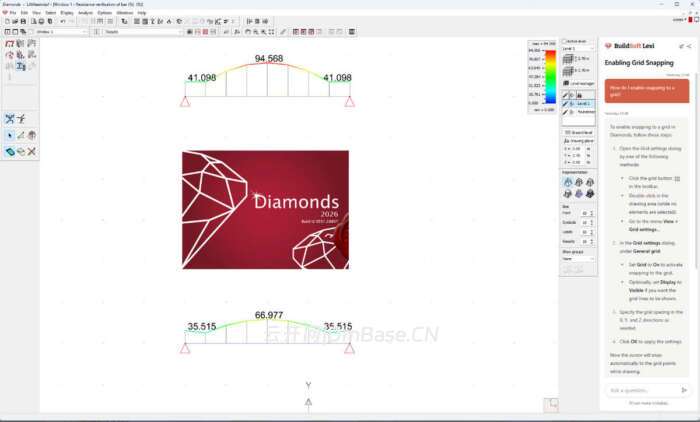Open the Window 1 dropdown in the toolbar
Image resolution: width=700 pixels, height=422 pixels.
61,32
